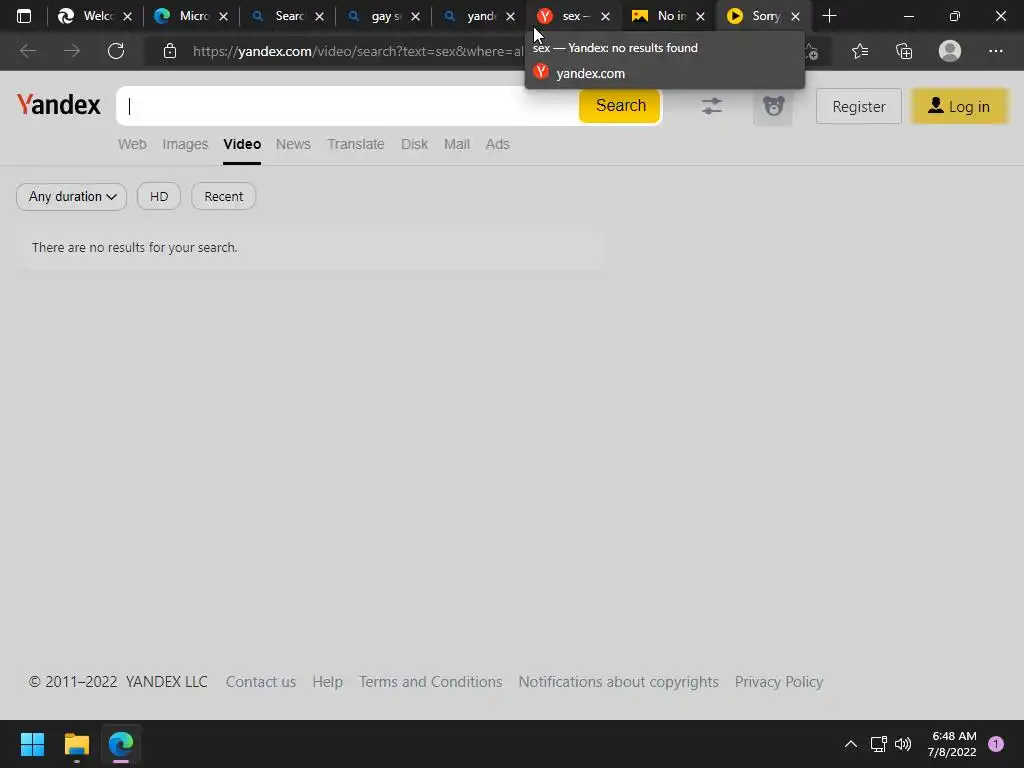This screenshot has height=768, width=1024.
Task: Open the notification center badge
Action: coord(996,744)
